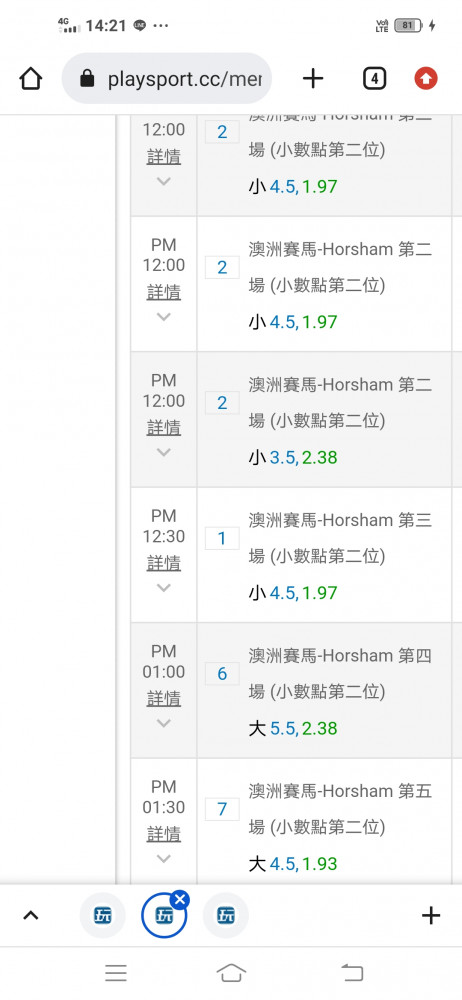Viewport: 462px width, 1000px height.
Task: Close the active tab with the blue X badge
Action: click(180, 899)
